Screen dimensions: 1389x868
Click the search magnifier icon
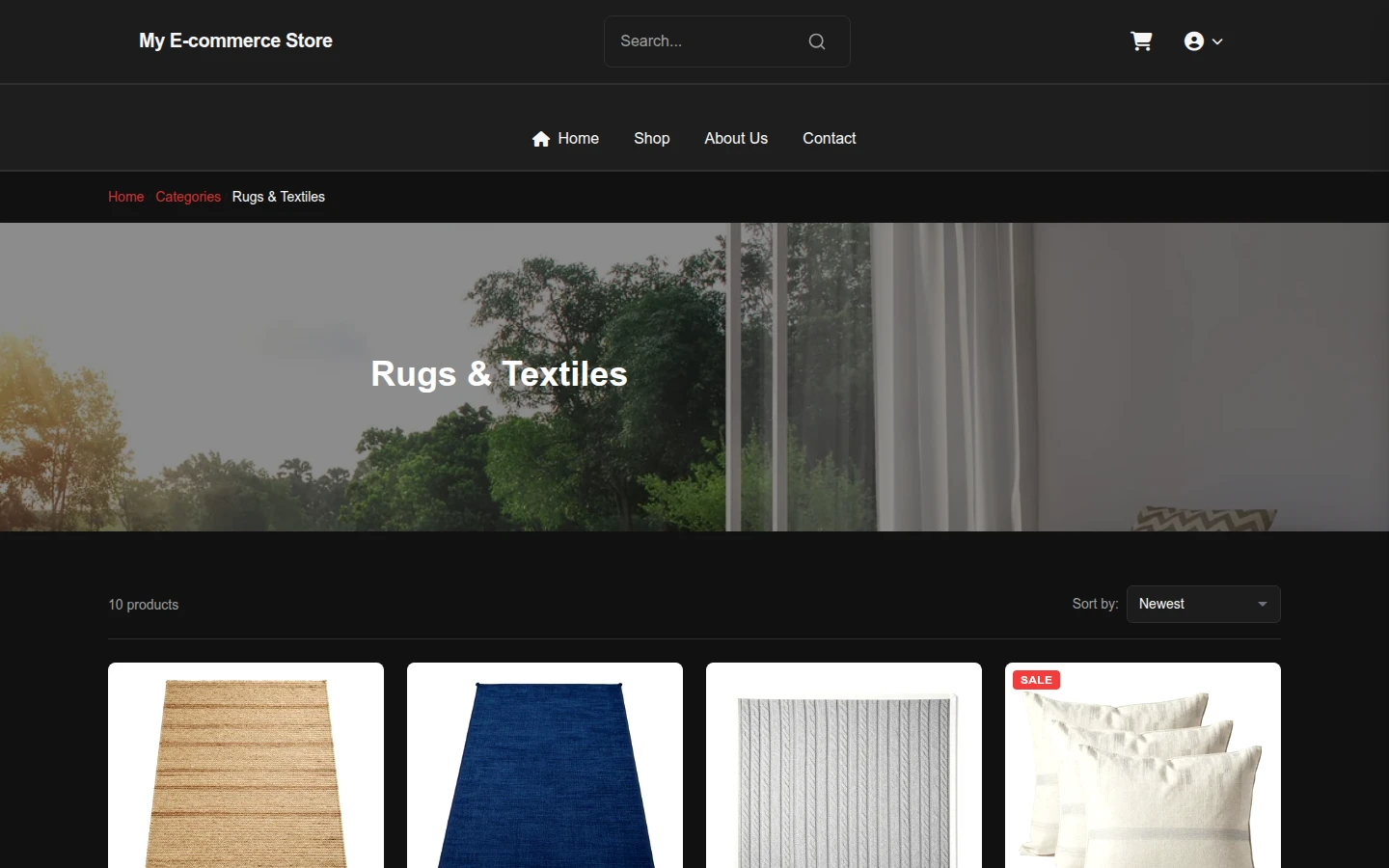click(x=817, y=41)
